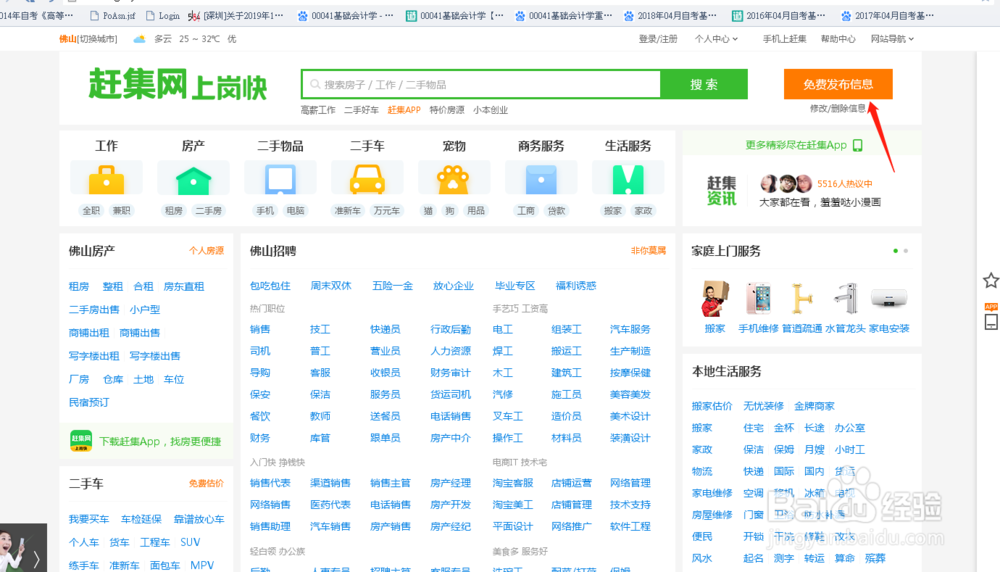Open 淘宝客服 job link
The height and width of the screenshot is (572, 1000).
tap(513, 483)
